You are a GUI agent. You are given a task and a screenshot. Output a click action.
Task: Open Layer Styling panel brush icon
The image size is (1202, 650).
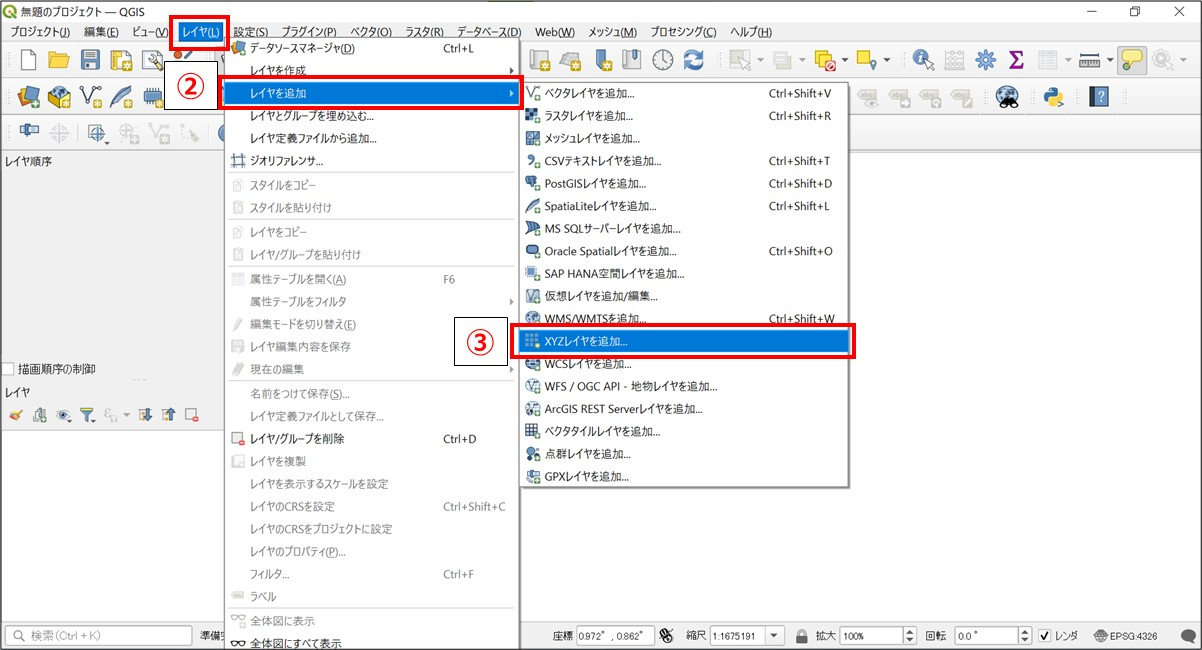pyautogui.click(x=15, y=414)
